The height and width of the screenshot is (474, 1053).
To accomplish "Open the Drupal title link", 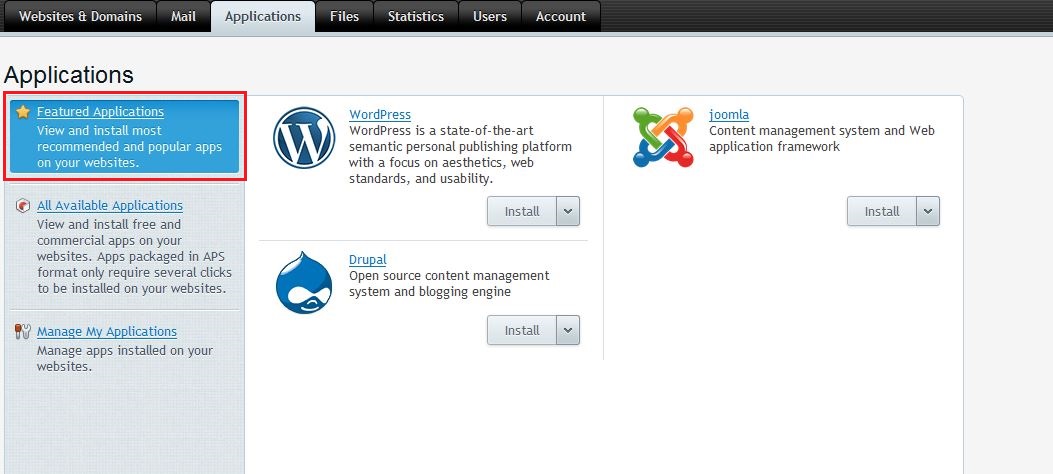I will tap(367, 260).
